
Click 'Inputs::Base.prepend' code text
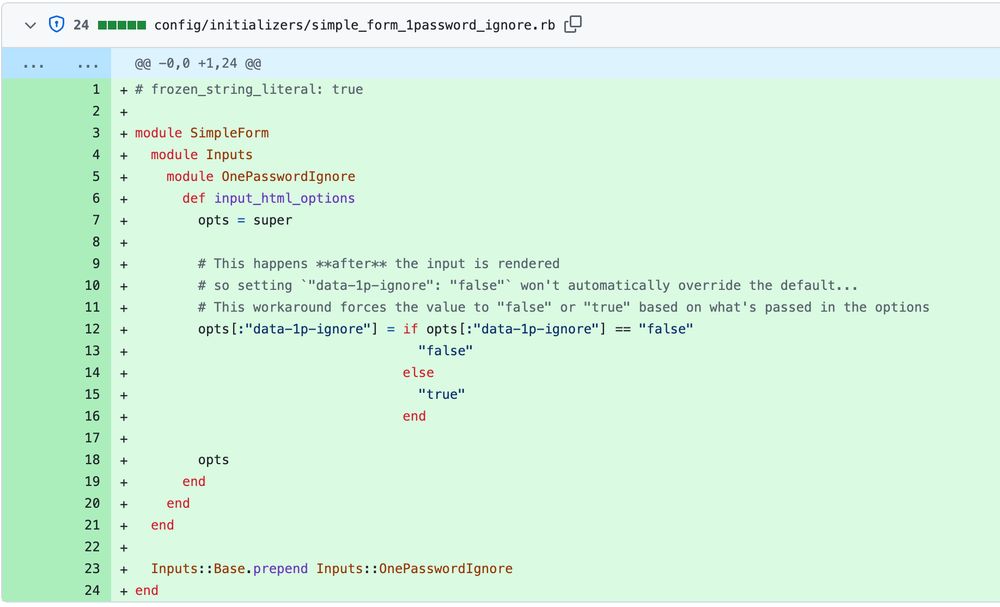(x=229, y=569)
